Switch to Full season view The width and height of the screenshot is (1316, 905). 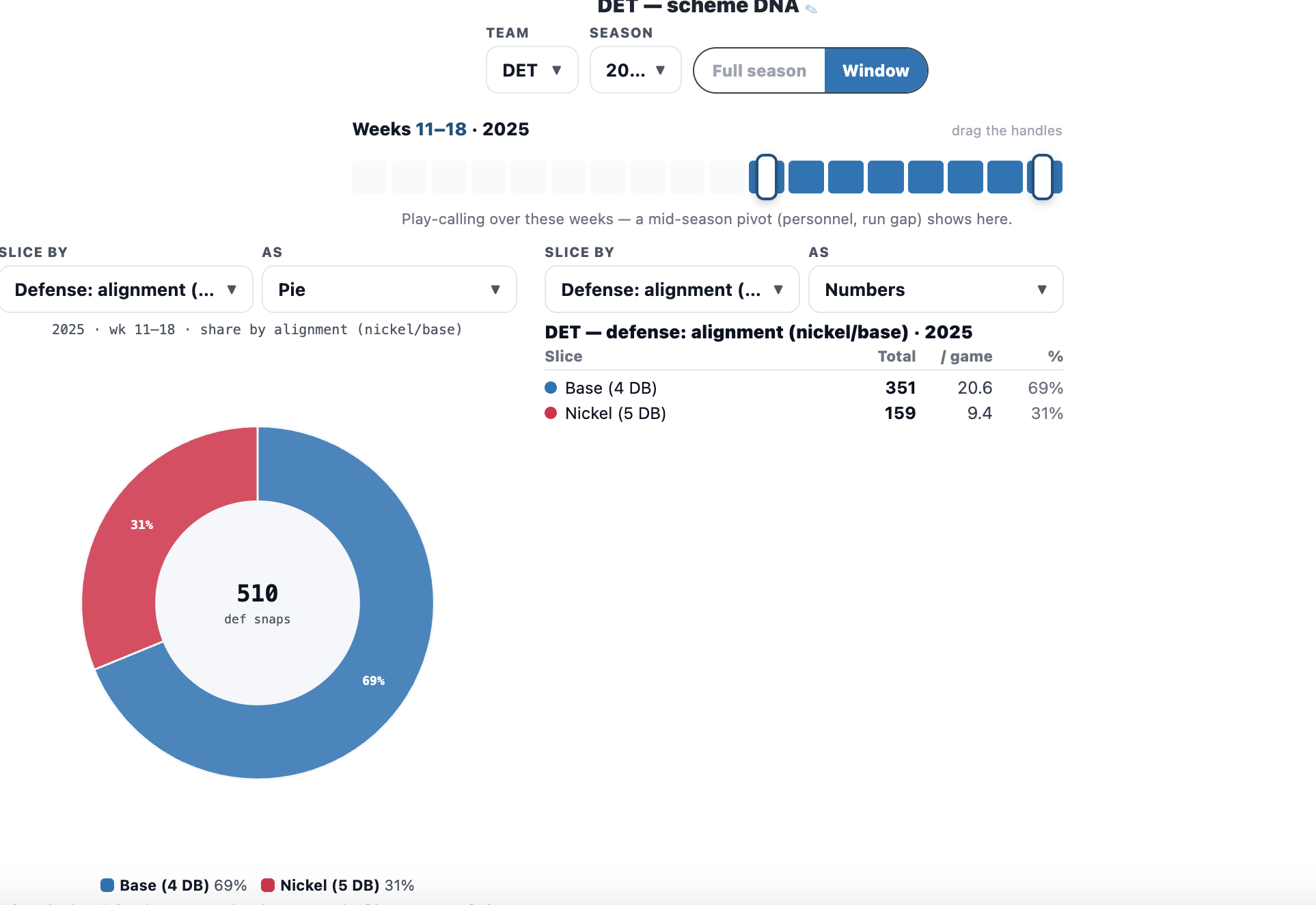[759, 70]
